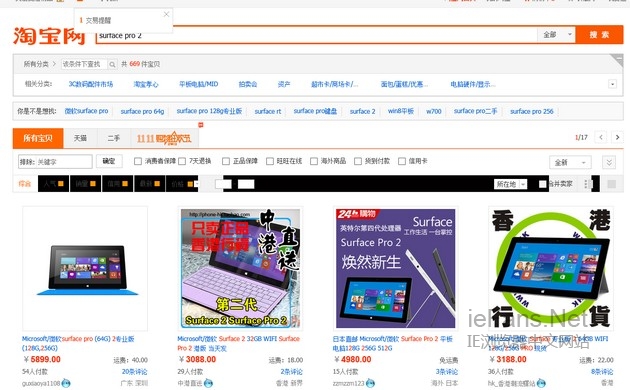Click Wangwang chat icon beside 中港直送
Image resolution: width=630 pixels, height=390 pixels.
point(208,383)
